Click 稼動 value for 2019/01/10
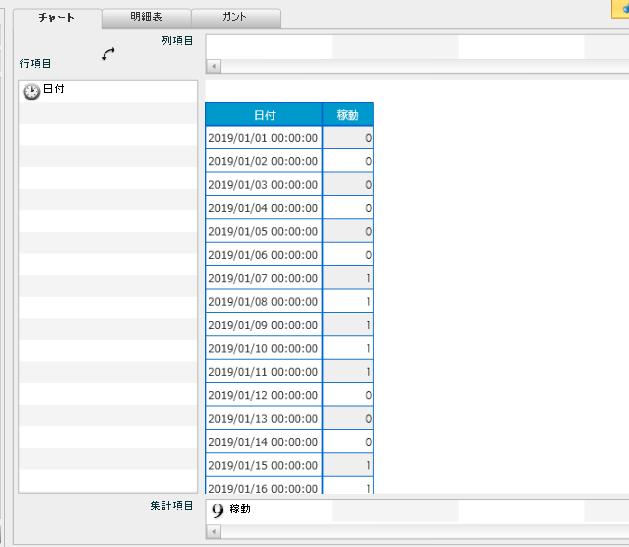The height and width of the screenshot is (547, 629). pos(348,348)
